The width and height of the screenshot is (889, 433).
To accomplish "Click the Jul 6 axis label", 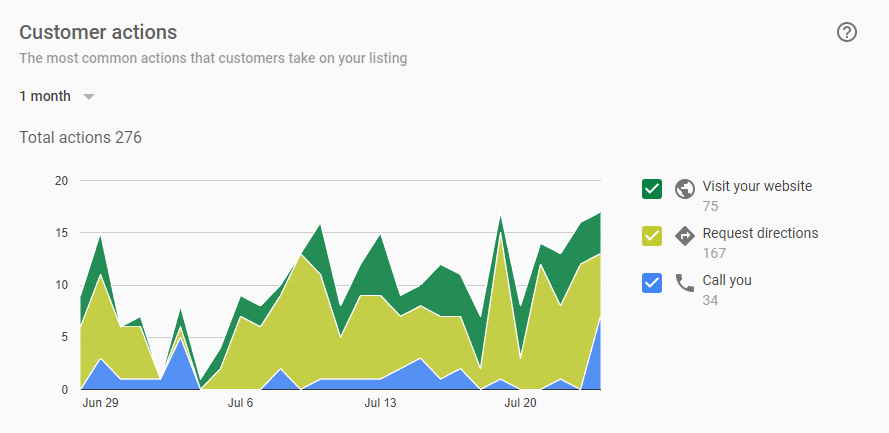I will [240, 404].
